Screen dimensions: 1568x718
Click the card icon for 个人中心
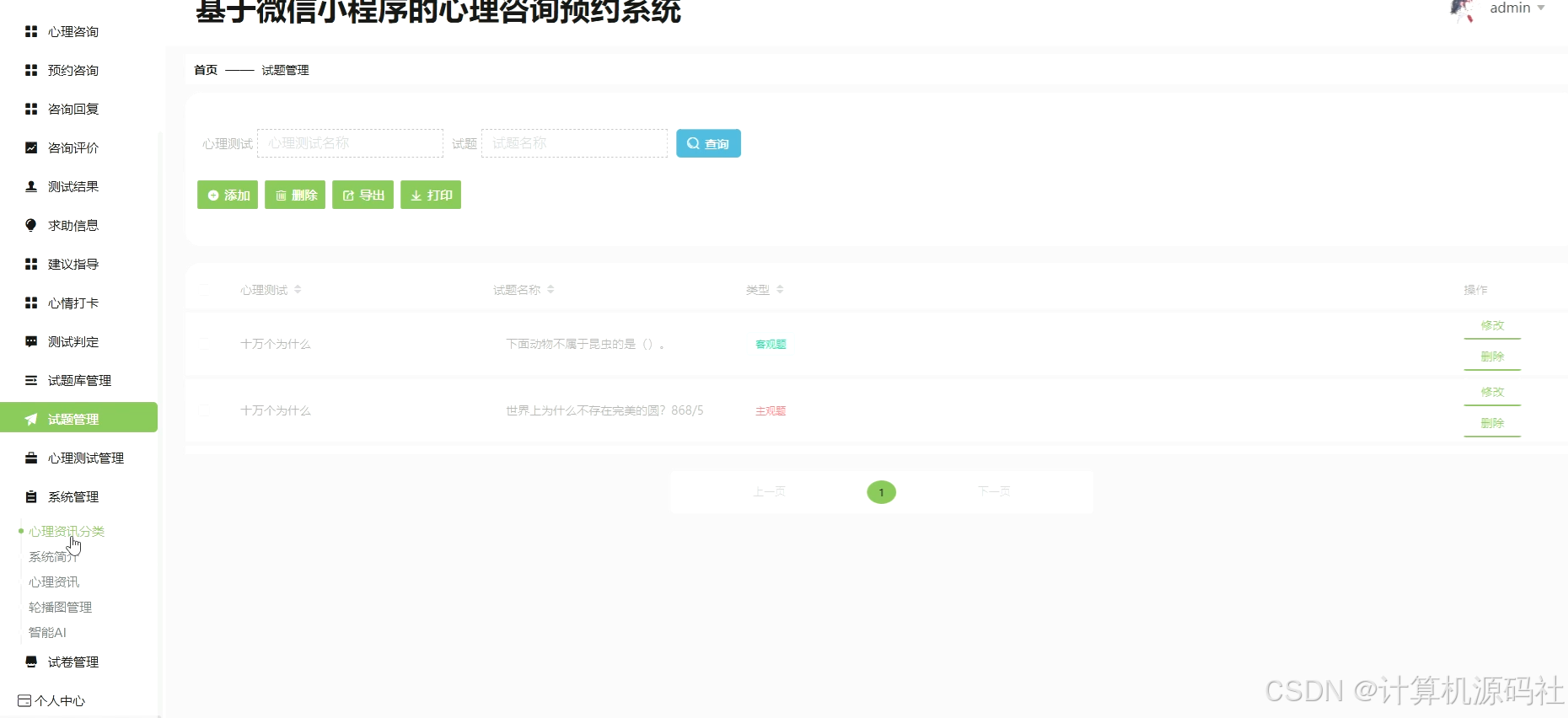pyautogui.click(x=24, y=700)
